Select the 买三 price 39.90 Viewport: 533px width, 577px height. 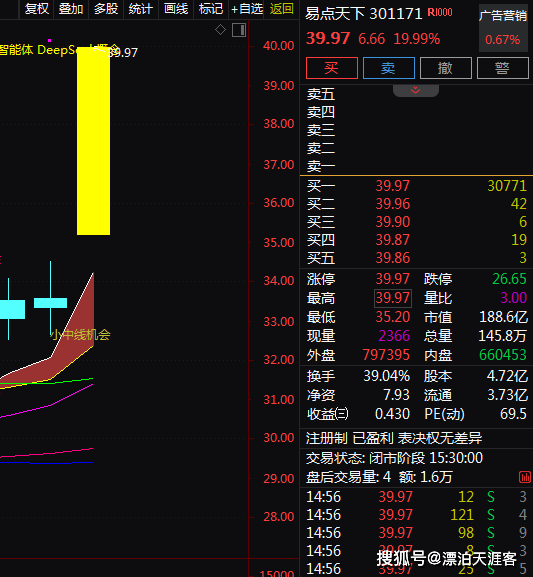click(x=392, y=222)
